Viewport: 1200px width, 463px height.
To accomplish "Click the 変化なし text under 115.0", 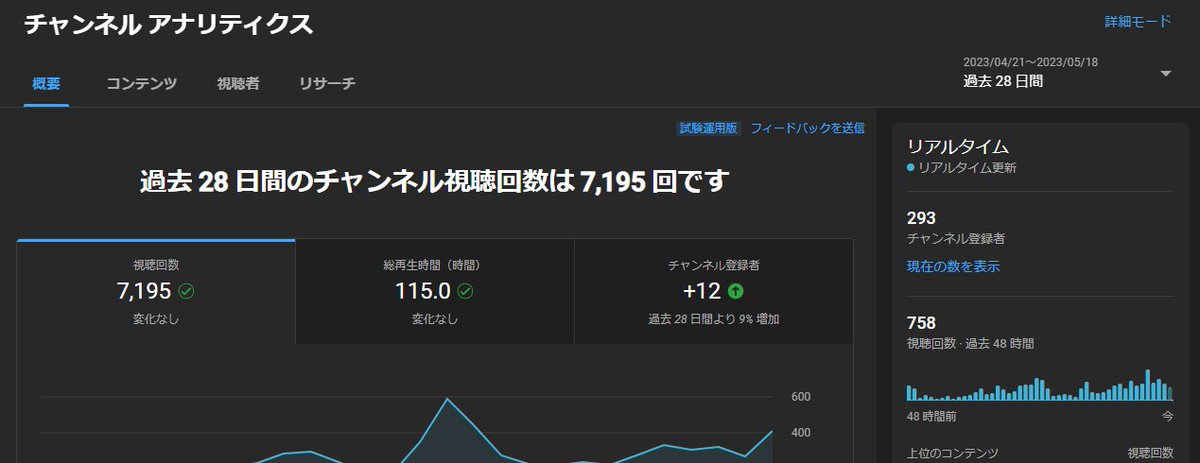I will point(435,320).
